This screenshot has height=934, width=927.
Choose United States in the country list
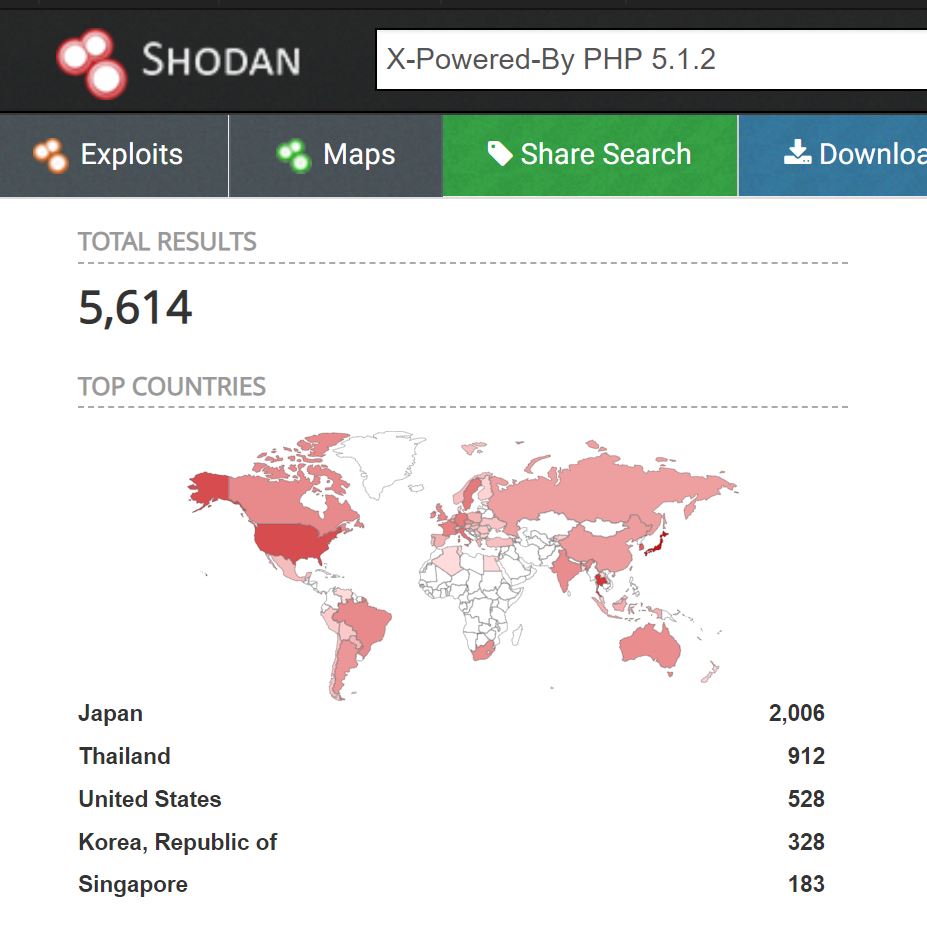pos(150,800)
